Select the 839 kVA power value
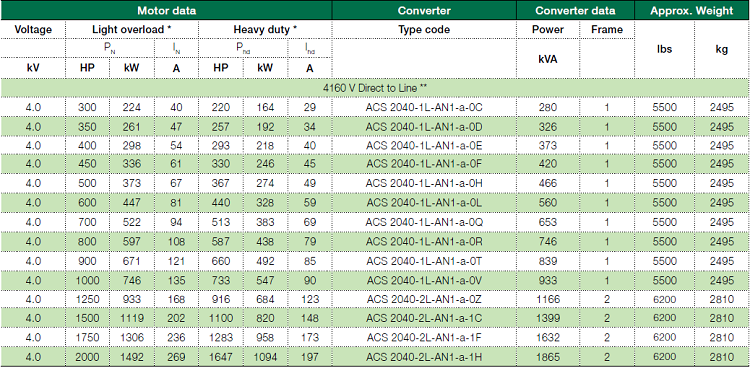The image size is (750, 368). (x=548, y=261)
